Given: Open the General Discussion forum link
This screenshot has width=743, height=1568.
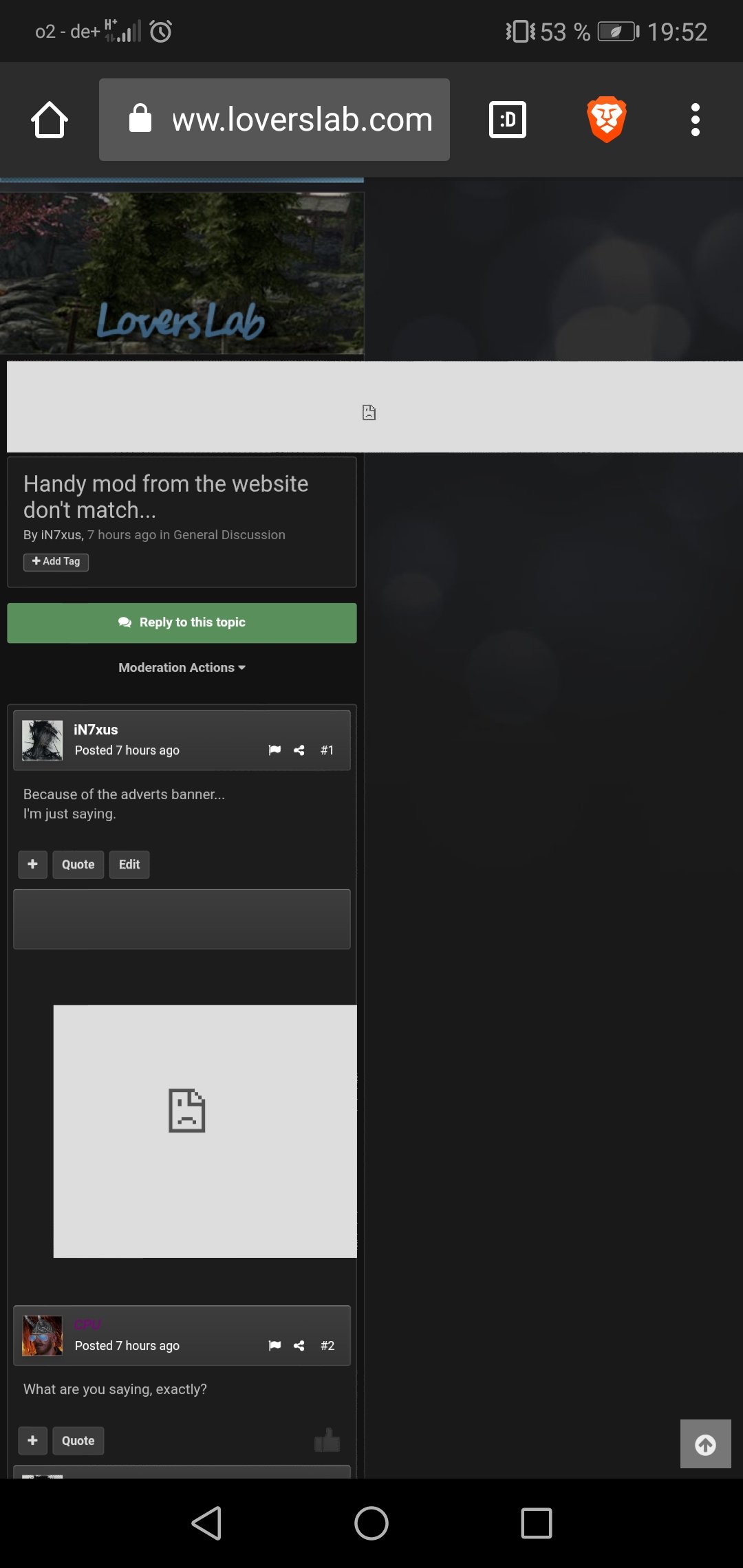Looking at the screenshot, I should pos(229,535).
